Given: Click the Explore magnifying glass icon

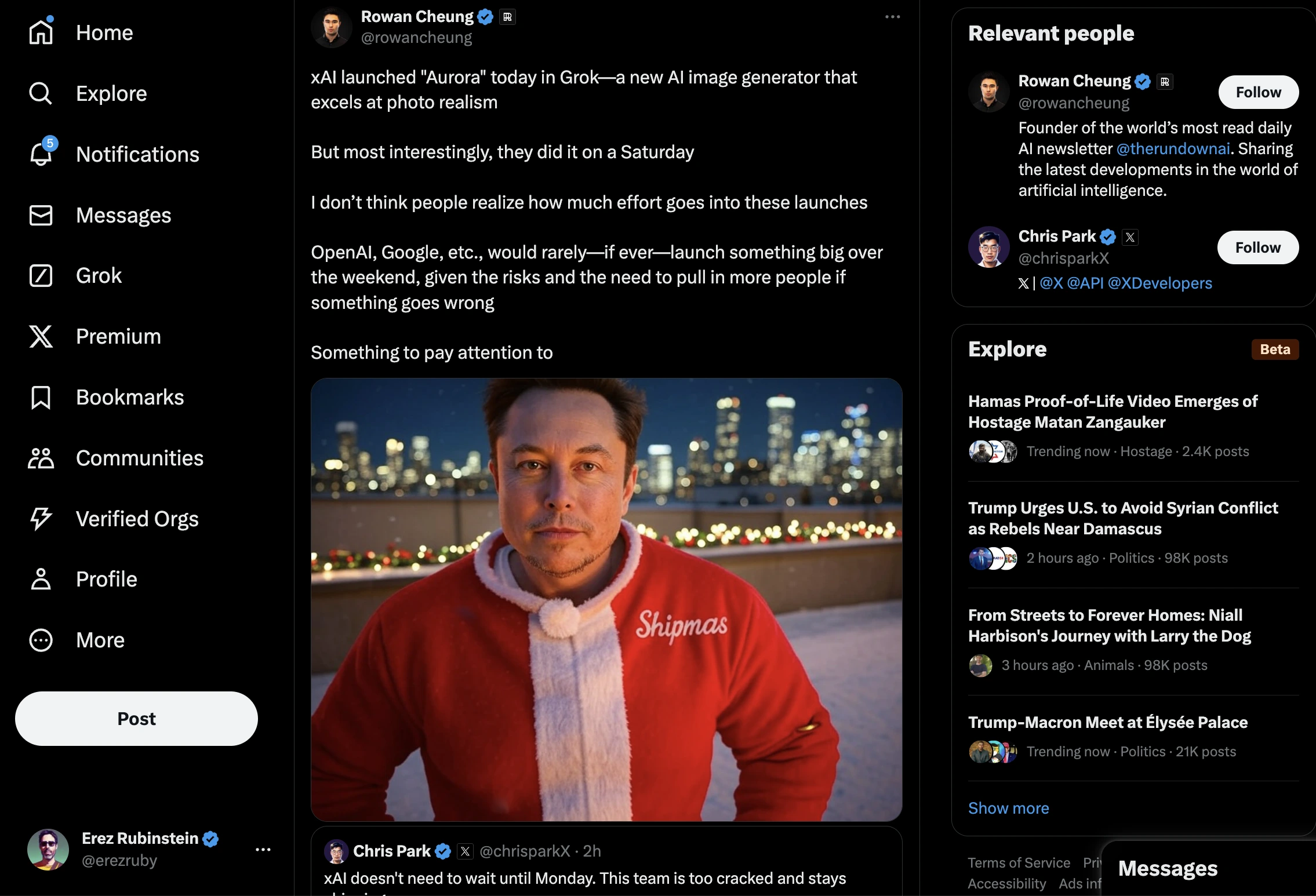Looking at the screenshot, I should pos(41,93).
